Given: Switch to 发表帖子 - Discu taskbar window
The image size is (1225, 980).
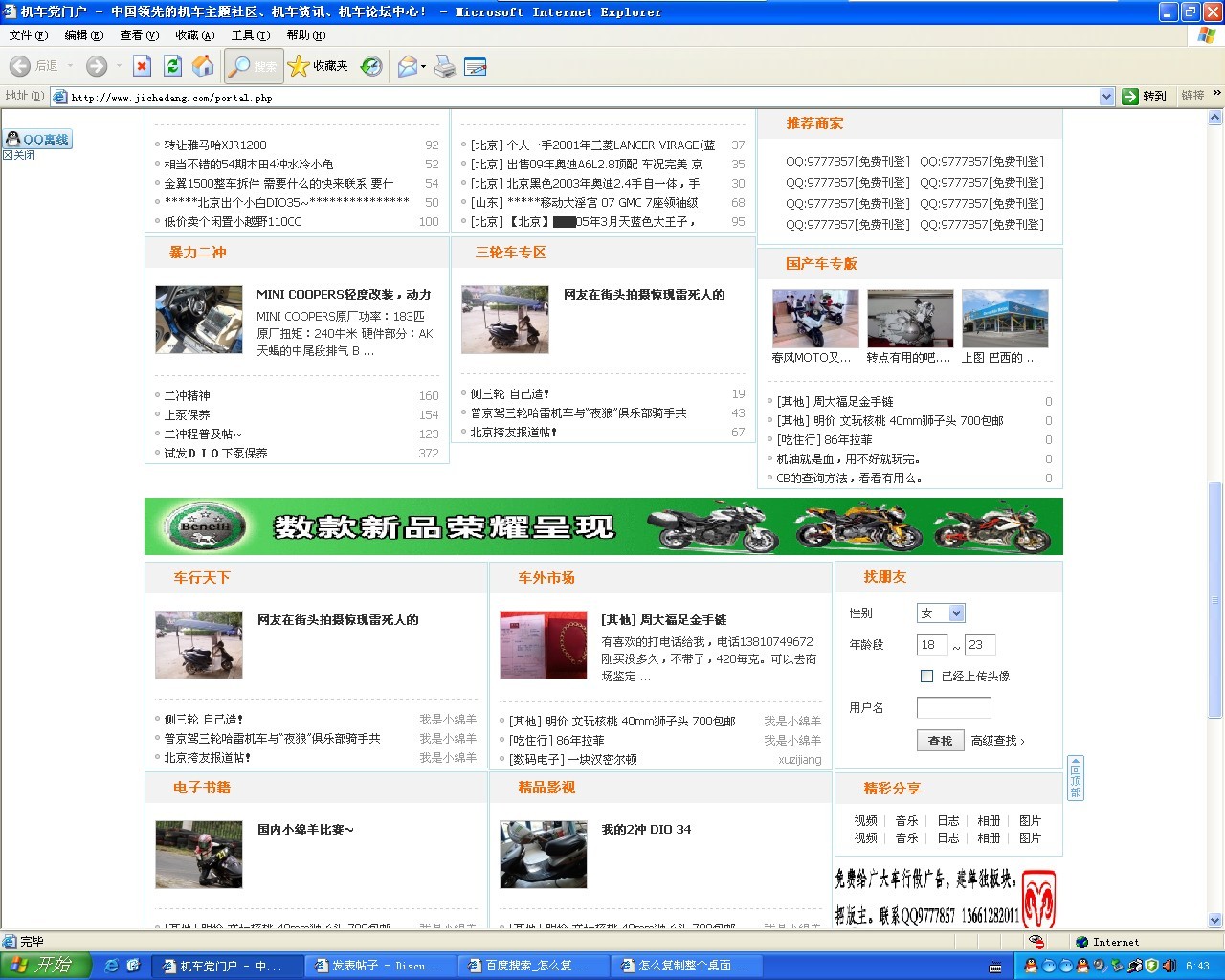Looking at the screenshot, I should coord(380,966).
